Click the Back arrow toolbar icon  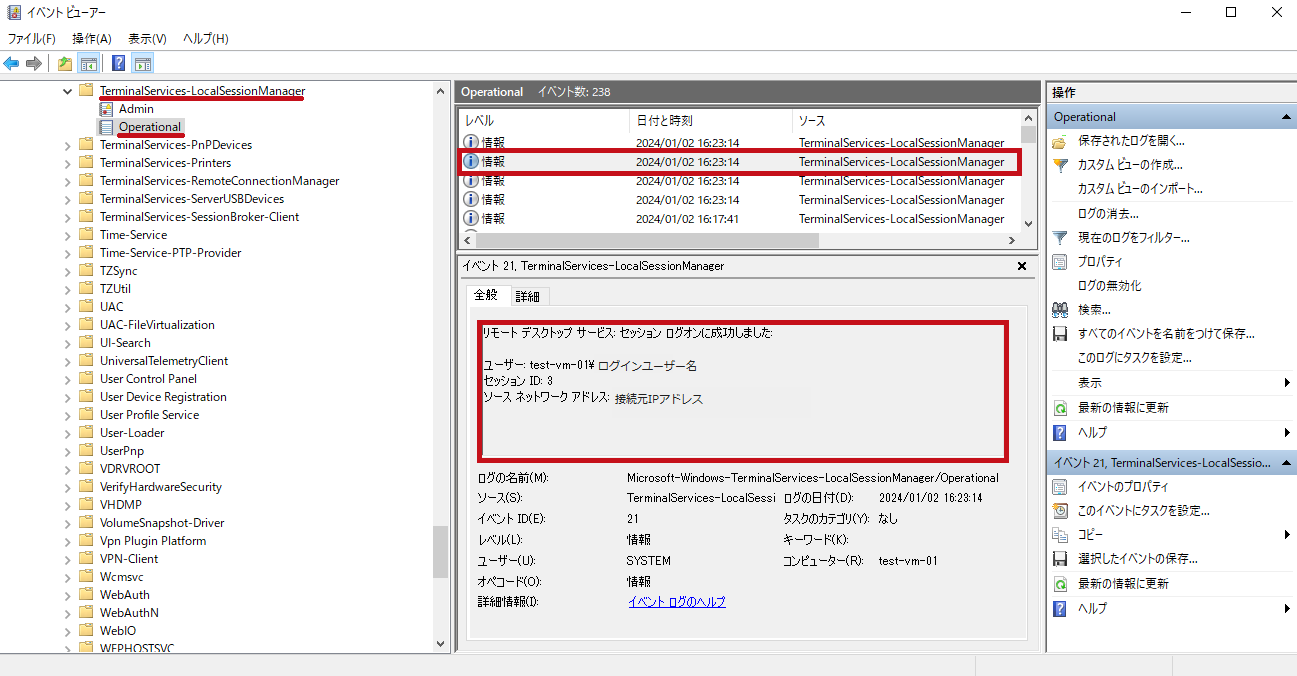(12, 64)
